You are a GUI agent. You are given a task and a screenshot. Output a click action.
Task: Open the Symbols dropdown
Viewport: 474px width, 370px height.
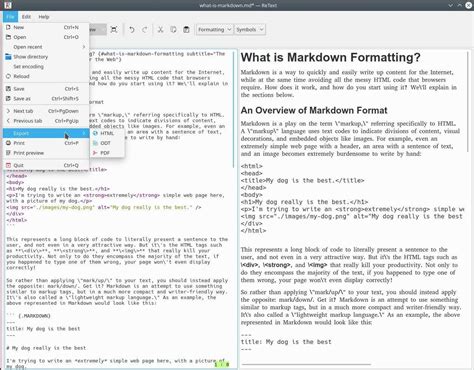click(x=250, y=30)
